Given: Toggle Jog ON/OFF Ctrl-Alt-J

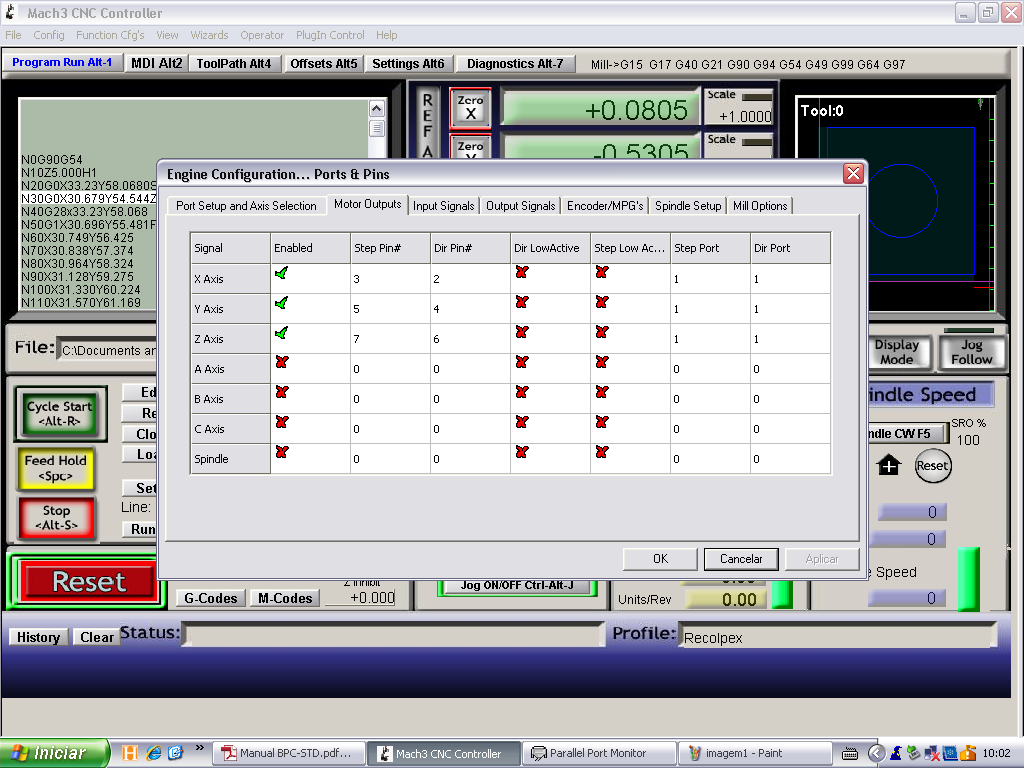Looking at the screenshot, I should pos(517,585).
